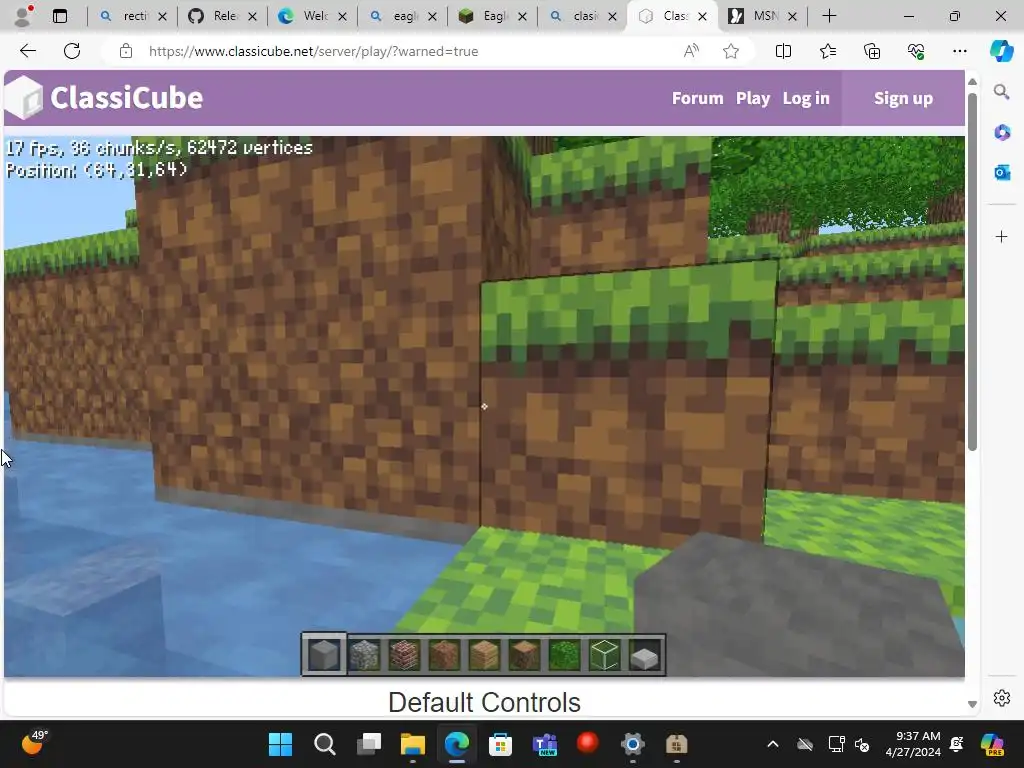Select the brick block in hotbar

click(x=404, y=654)
